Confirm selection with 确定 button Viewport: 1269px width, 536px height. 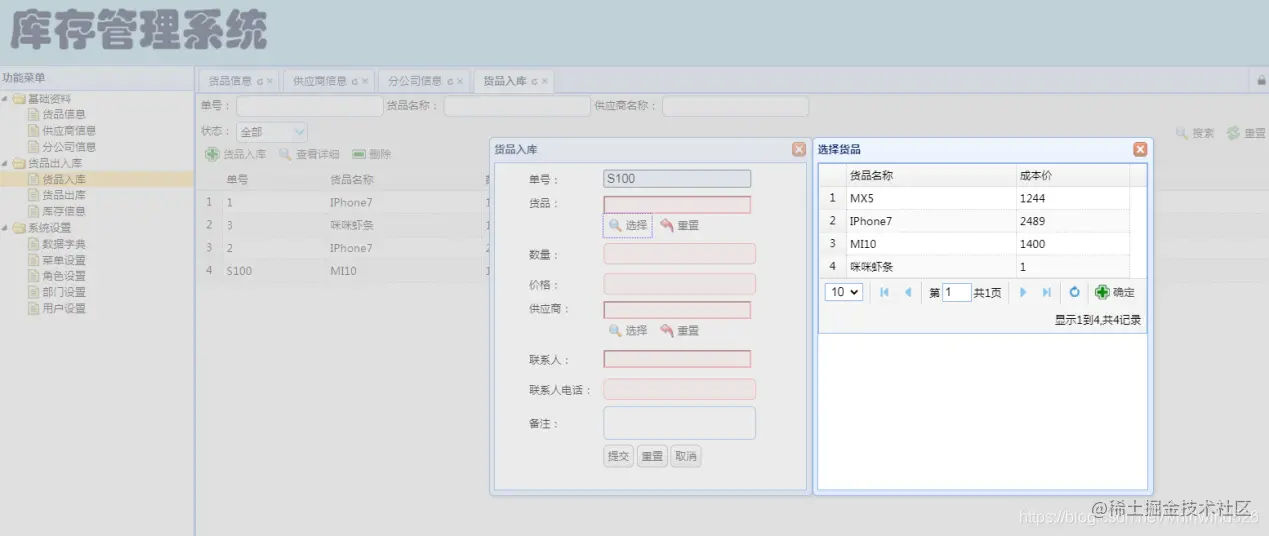(x=1115, y=292)
